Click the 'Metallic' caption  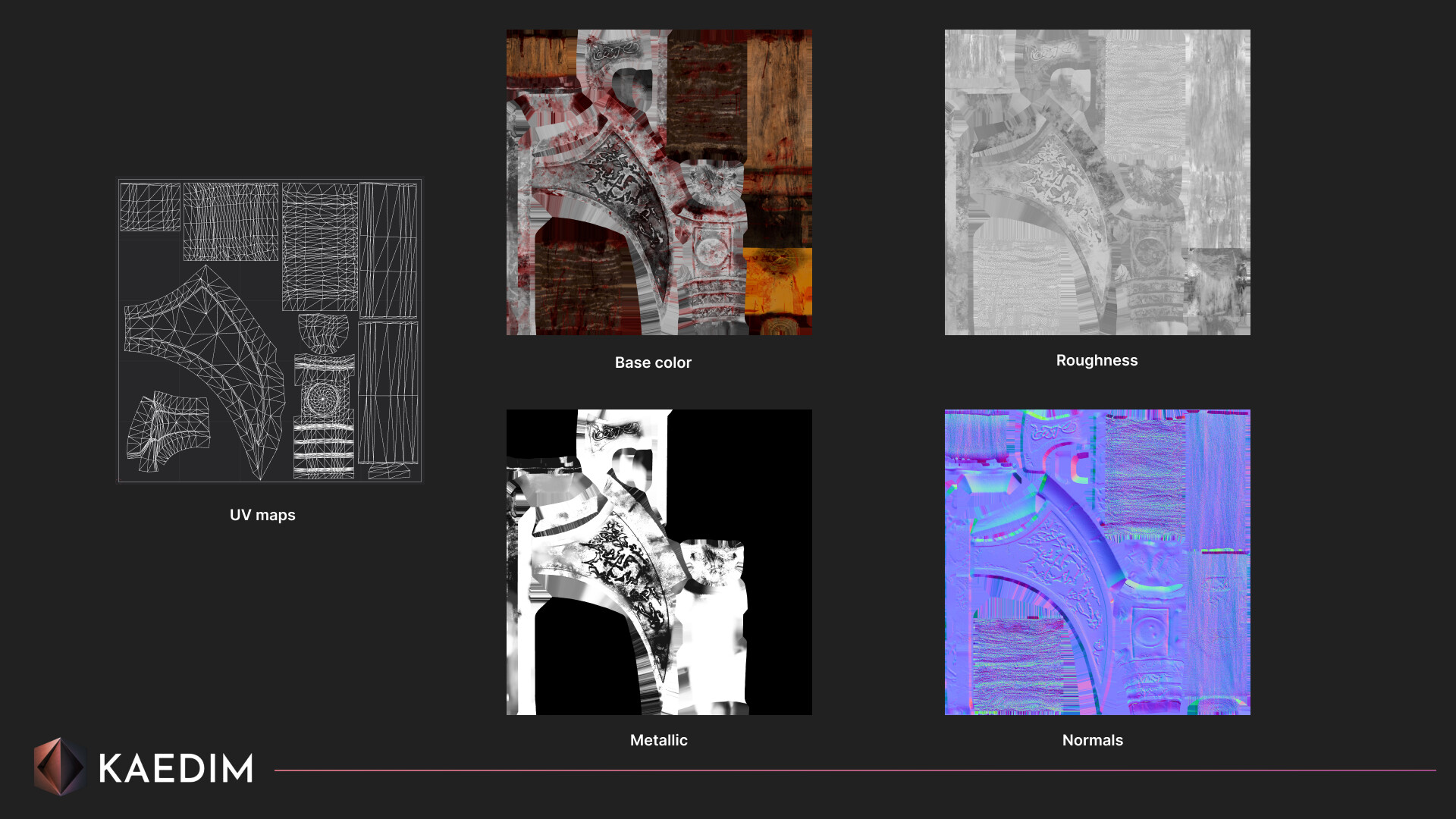pos(658,740)
